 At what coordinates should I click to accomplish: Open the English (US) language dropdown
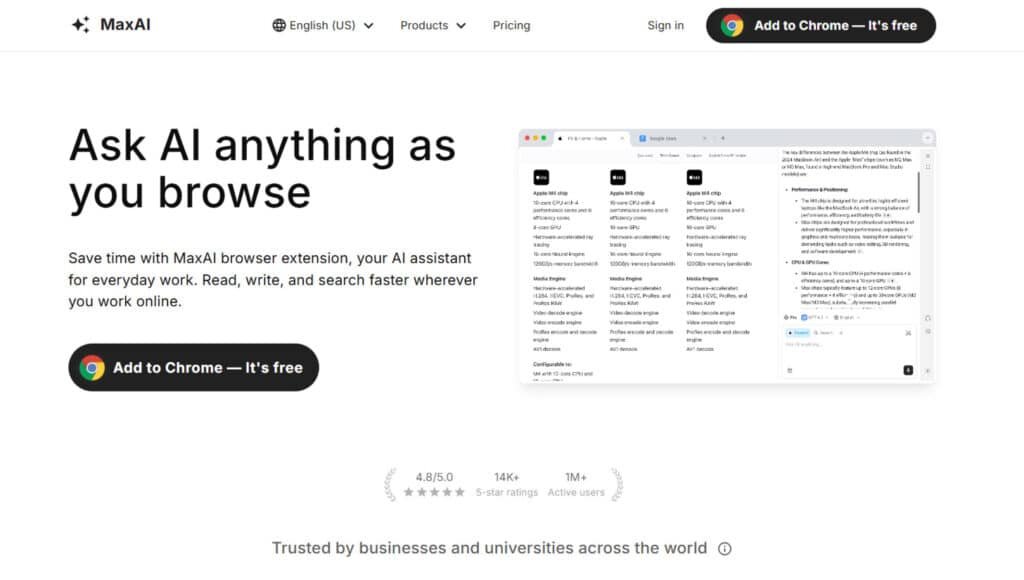pos(323,25)
